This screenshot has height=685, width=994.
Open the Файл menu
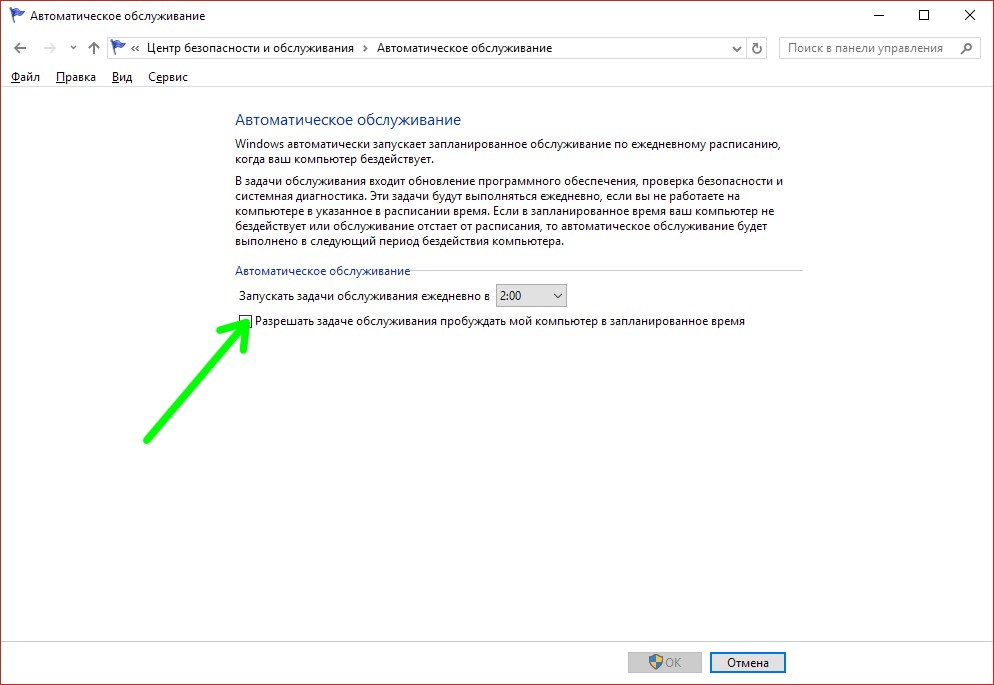pos(25,77)
